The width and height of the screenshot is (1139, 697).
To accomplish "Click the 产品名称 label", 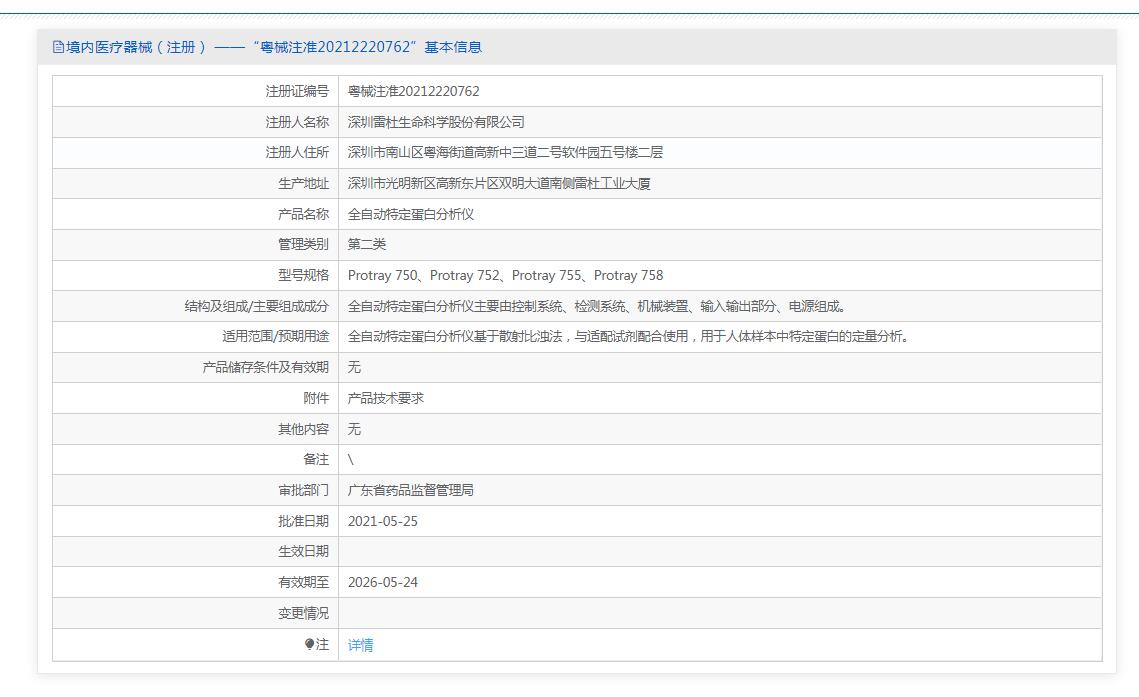I will (303, 214).
